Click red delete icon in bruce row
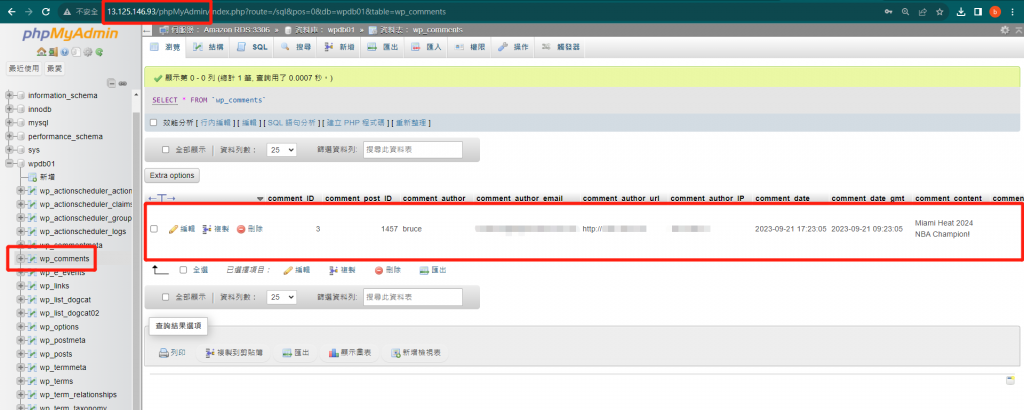 tap(241, 229)
